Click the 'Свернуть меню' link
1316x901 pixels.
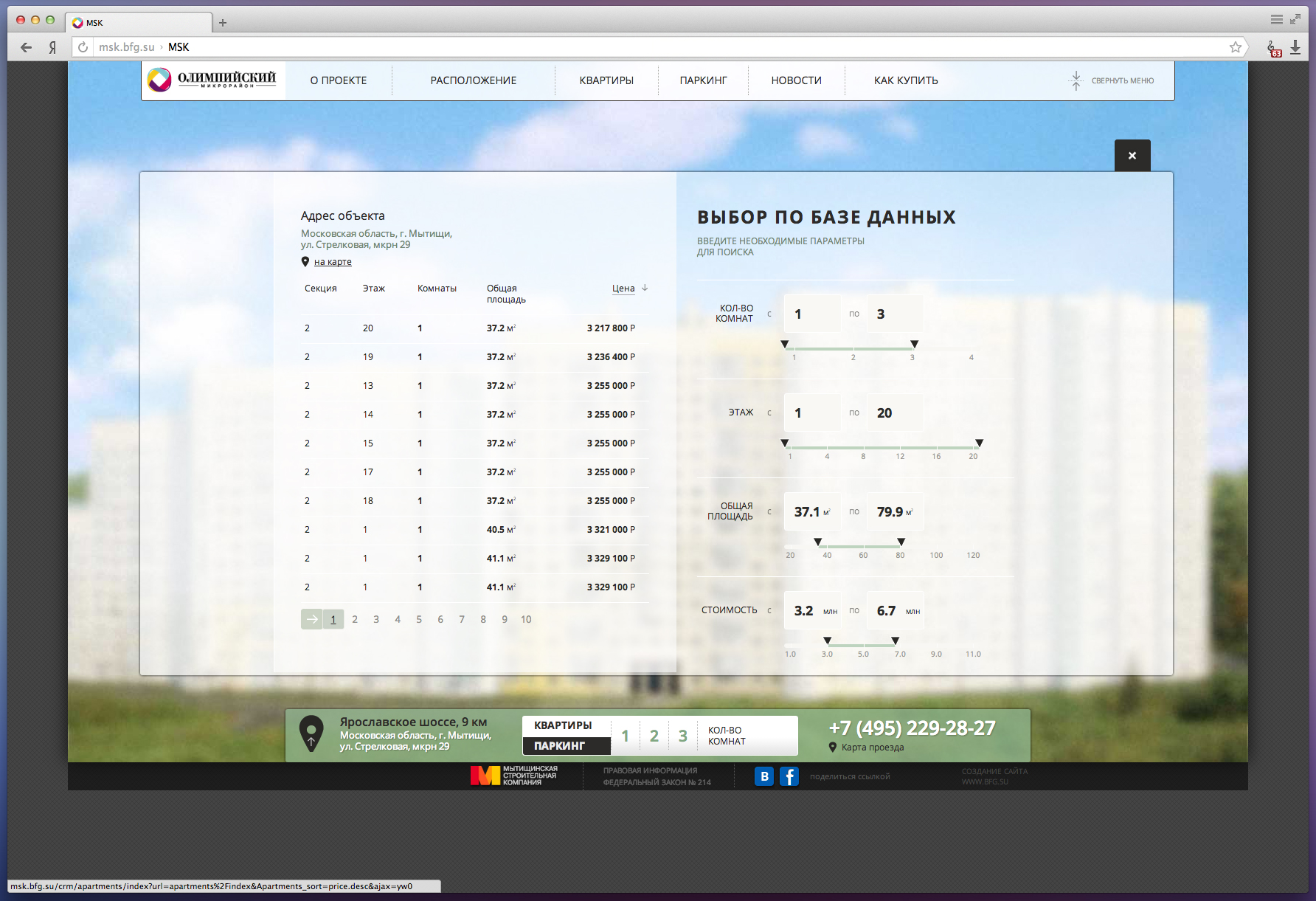(x=1123, y=81)
